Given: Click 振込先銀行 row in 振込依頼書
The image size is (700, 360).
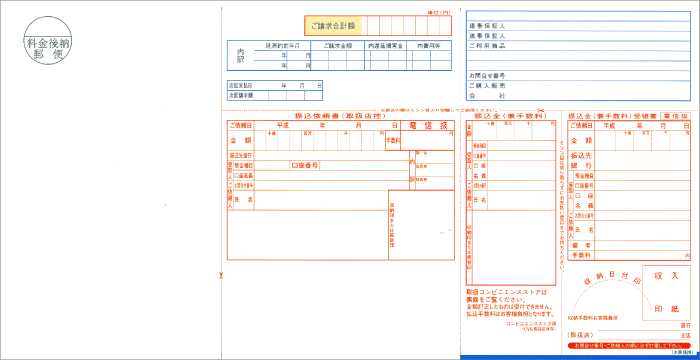Looking at the screenshot, I should [318, 155].
